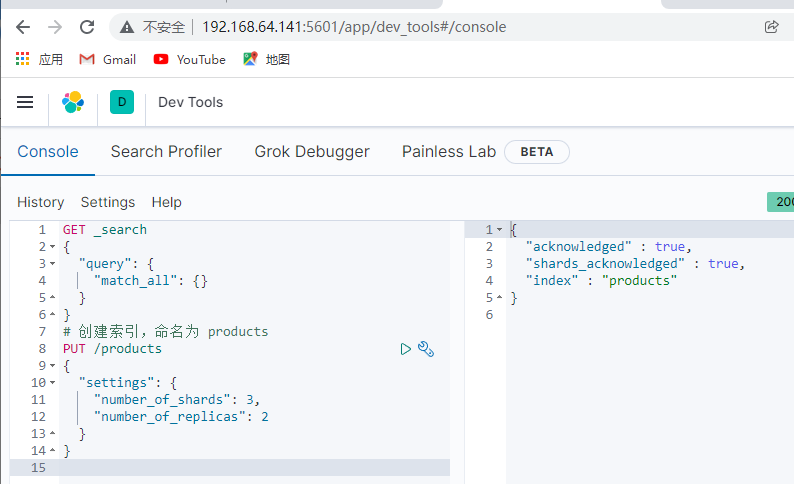Open the YouTube bookmark
Viewport: 794px width, 484px height.
[x=189, y=59]
